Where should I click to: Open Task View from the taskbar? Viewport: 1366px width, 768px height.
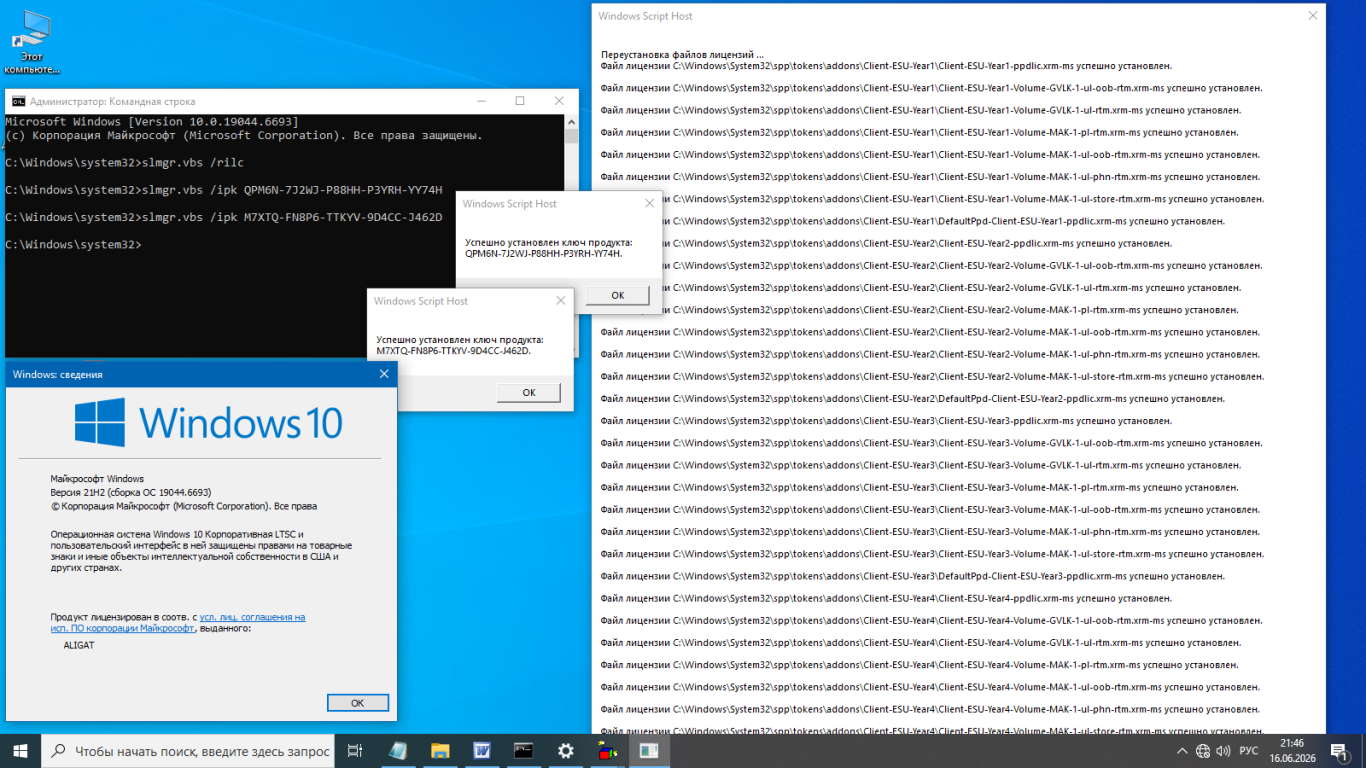tap(354, 751)
